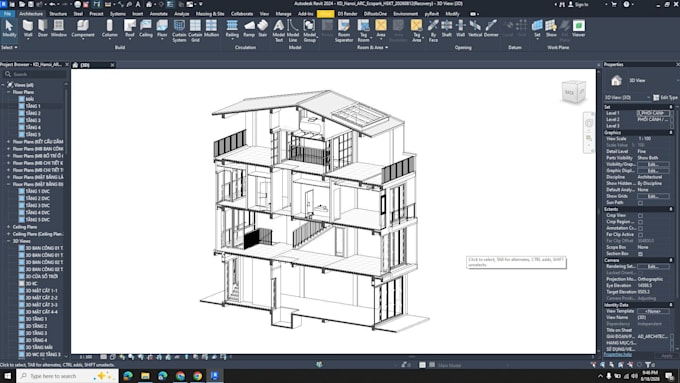This screenshot has height=383, width=680.
Task: Switch to the Structure ribbon tab
Action: pyautogui.click(x=58, y=14)
